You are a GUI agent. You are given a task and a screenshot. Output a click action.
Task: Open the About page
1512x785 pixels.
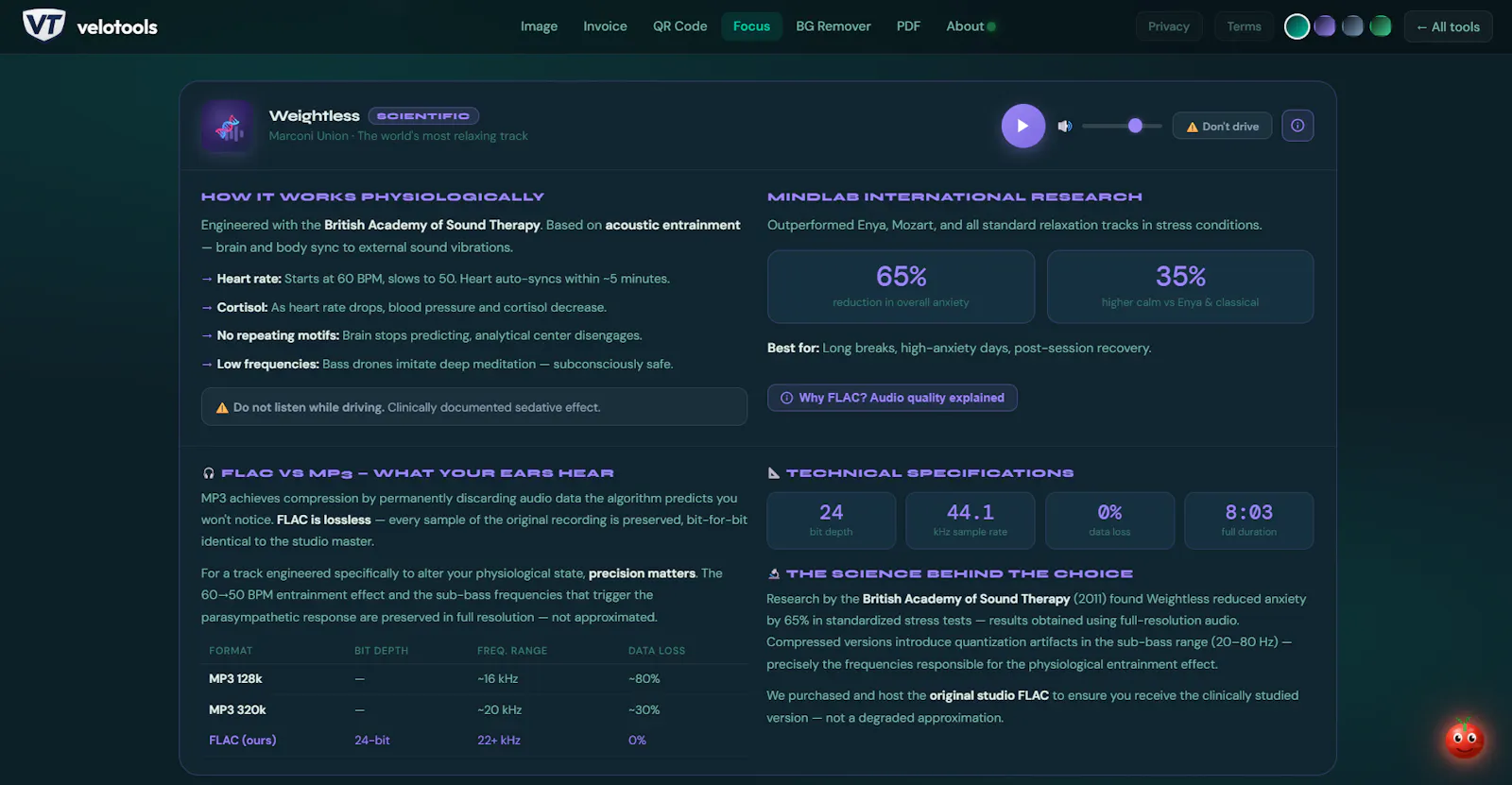tap(965, 26)
